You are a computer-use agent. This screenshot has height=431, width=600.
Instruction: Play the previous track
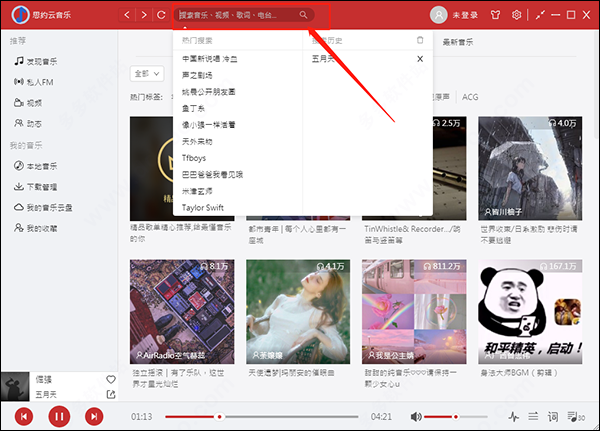tap(24, 416)
